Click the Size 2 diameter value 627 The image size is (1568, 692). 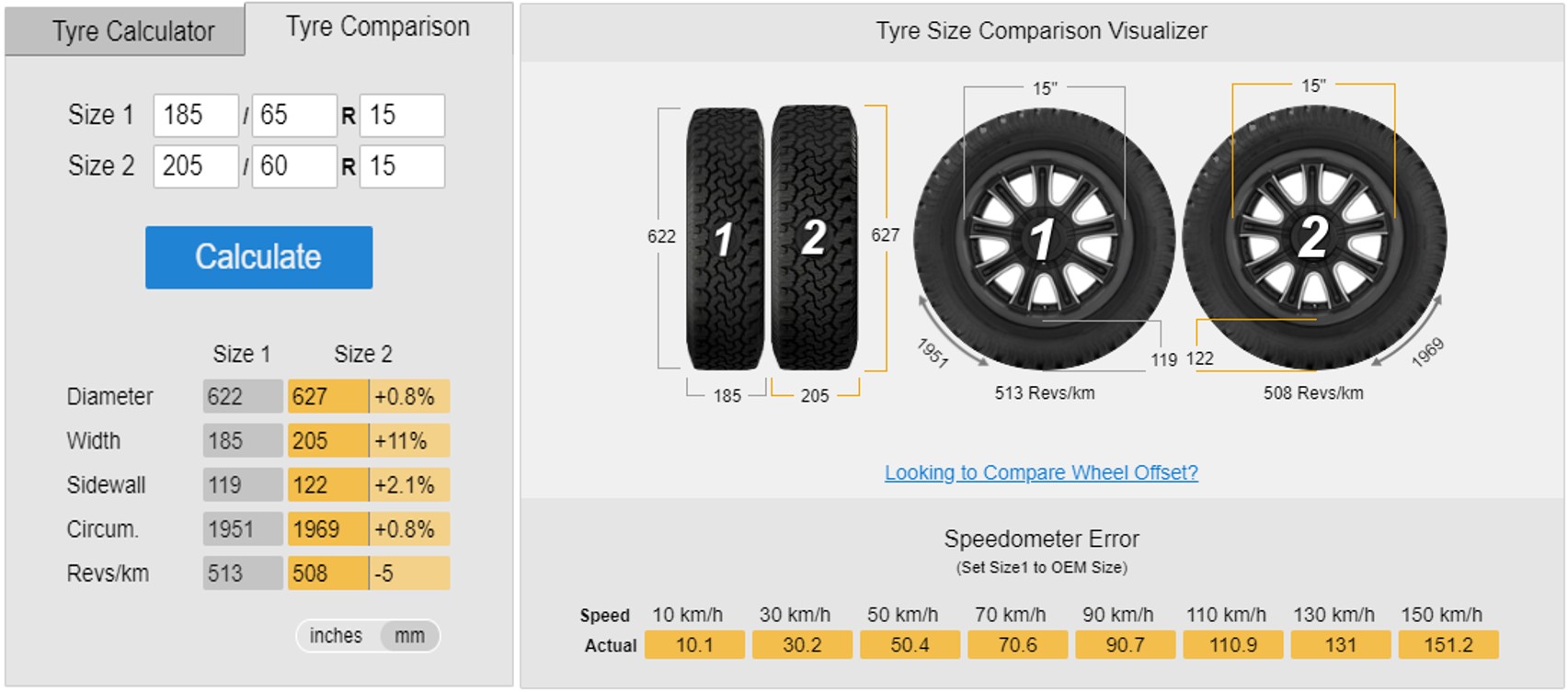coord(326,397)
